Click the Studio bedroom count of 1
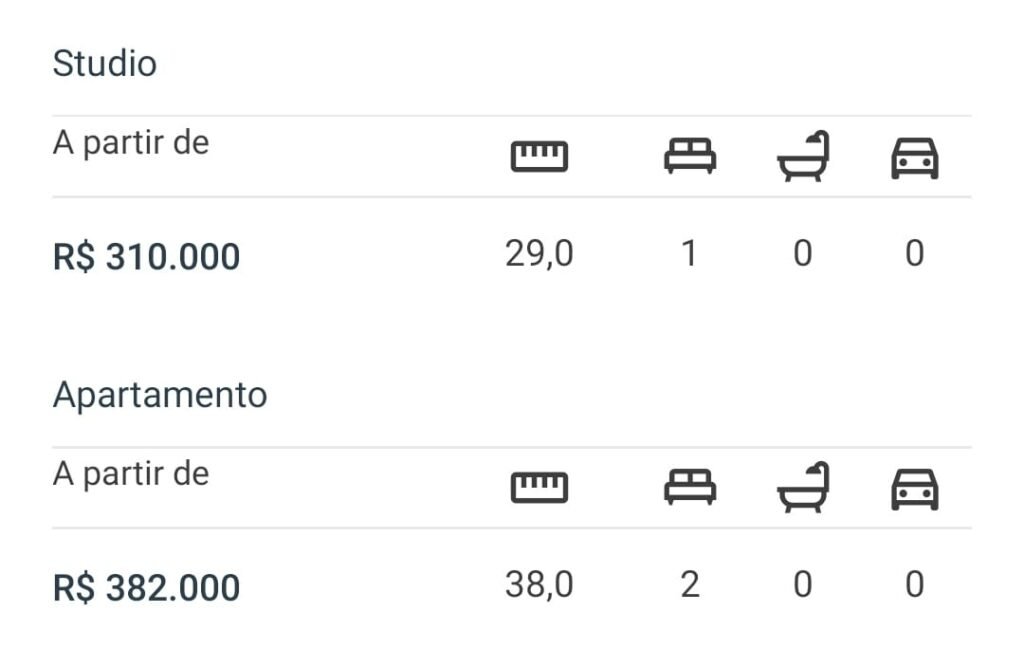1024x649 pixels. point(689,254)
